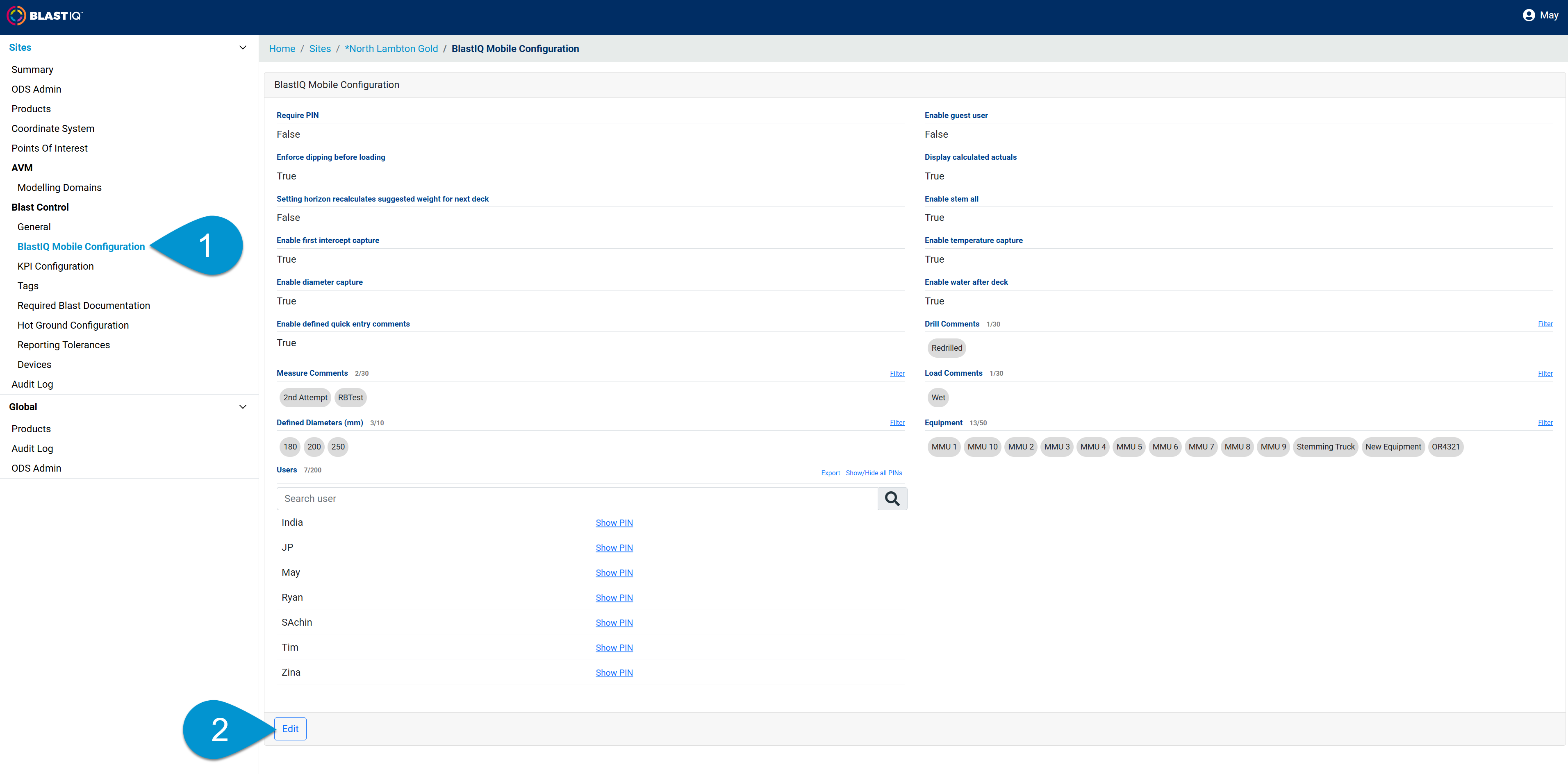Click the MMU 10 equipment chip
1568x774 pixels.
983,447
